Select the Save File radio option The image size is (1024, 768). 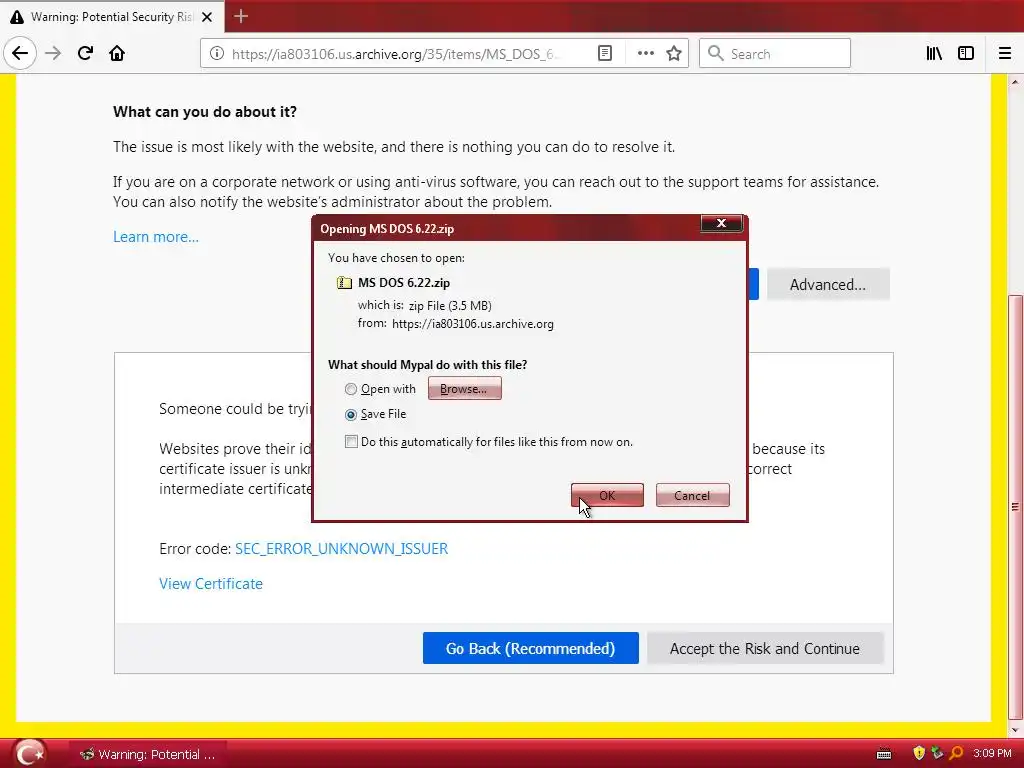351,415
